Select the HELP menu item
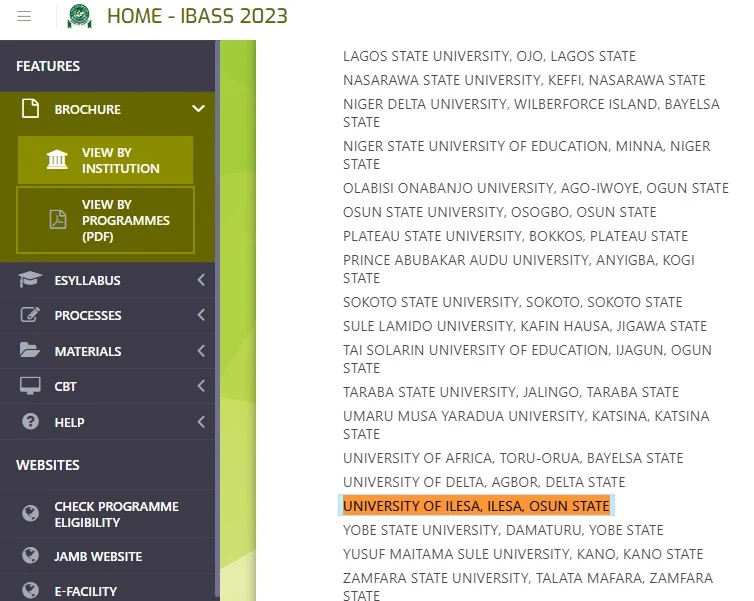The height and width of the screenshot is (601, 754). point(107,422)
